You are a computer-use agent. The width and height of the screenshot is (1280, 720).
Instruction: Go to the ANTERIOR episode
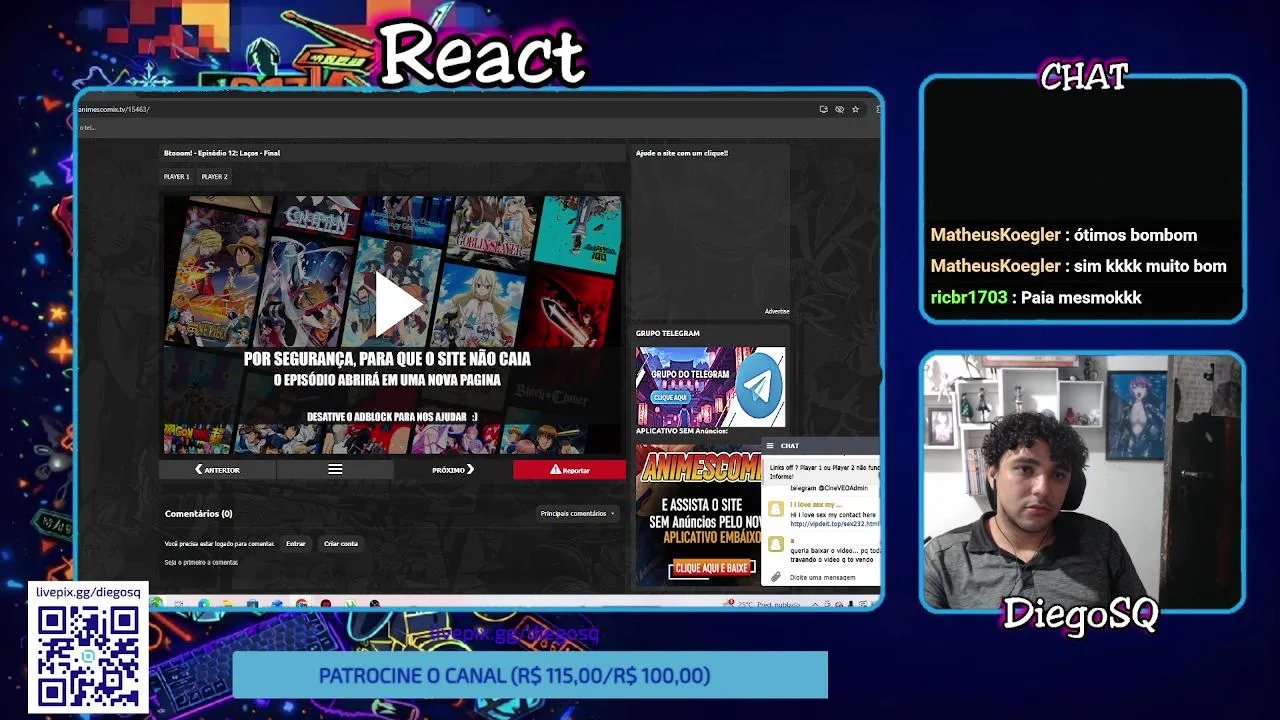[218, 470]
